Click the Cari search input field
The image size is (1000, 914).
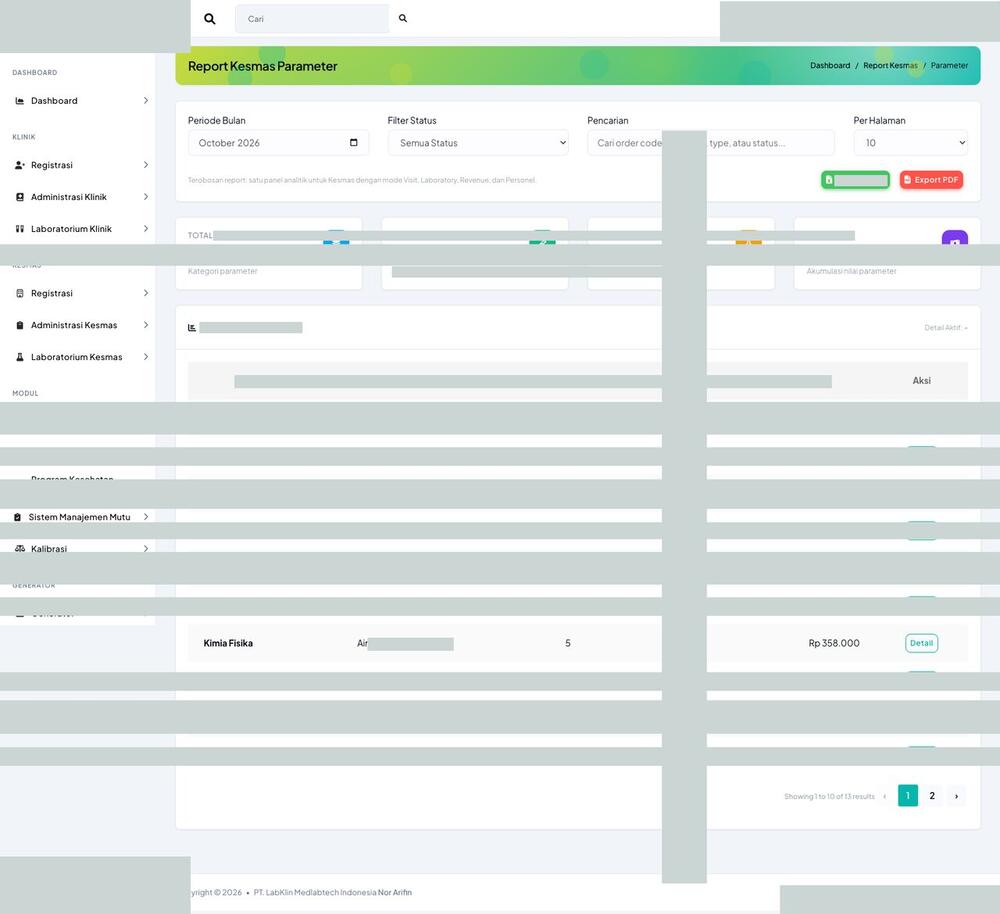point(312,19)
